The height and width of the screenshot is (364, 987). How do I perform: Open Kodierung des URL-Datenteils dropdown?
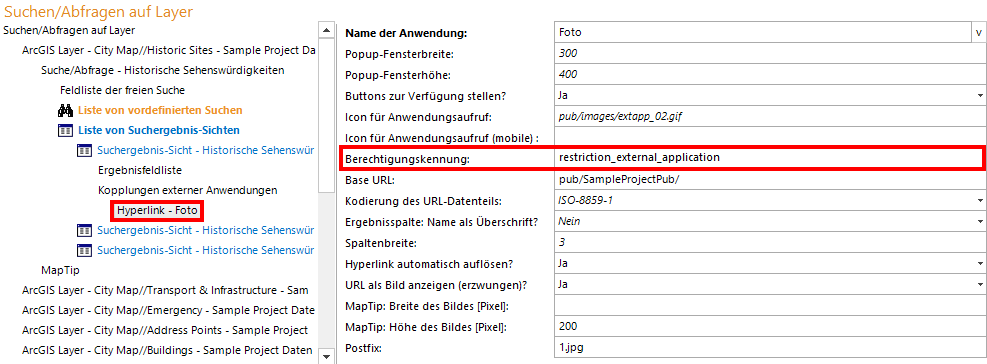[980, 200]
